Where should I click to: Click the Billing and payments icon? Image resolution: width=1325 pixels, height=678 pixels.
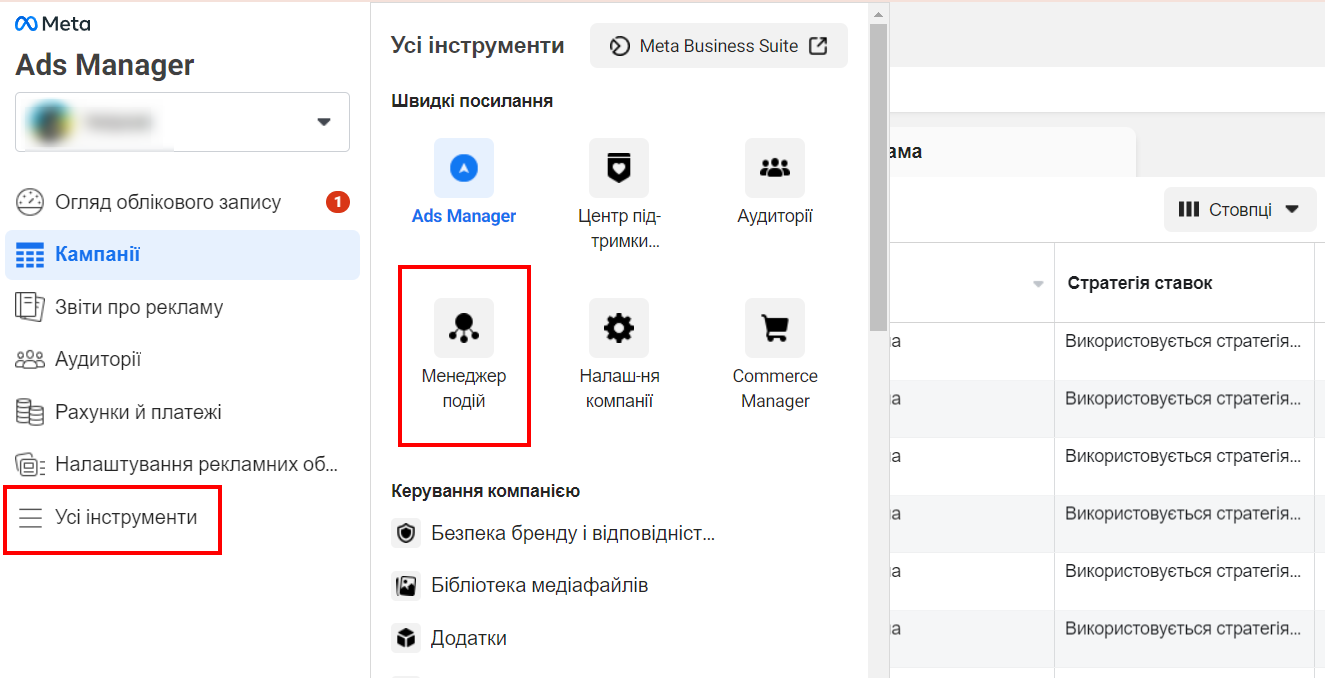click(x=30, y=412)
